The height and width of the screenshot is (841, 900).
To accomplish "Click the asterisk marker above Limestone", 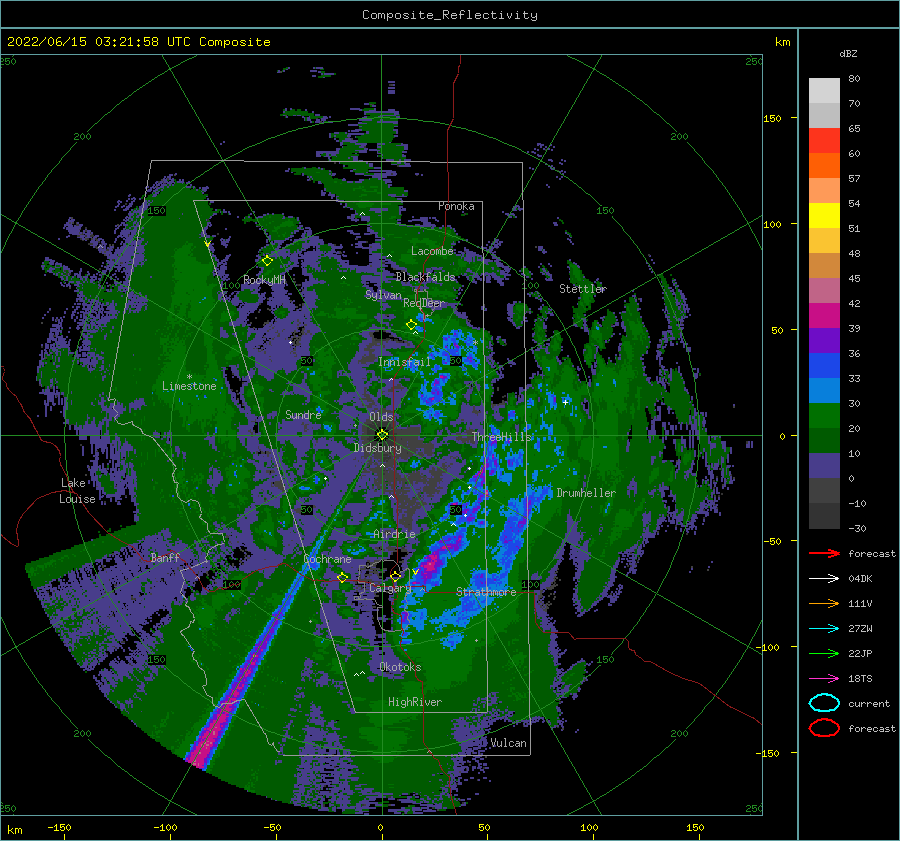I will tap(189, 377).
